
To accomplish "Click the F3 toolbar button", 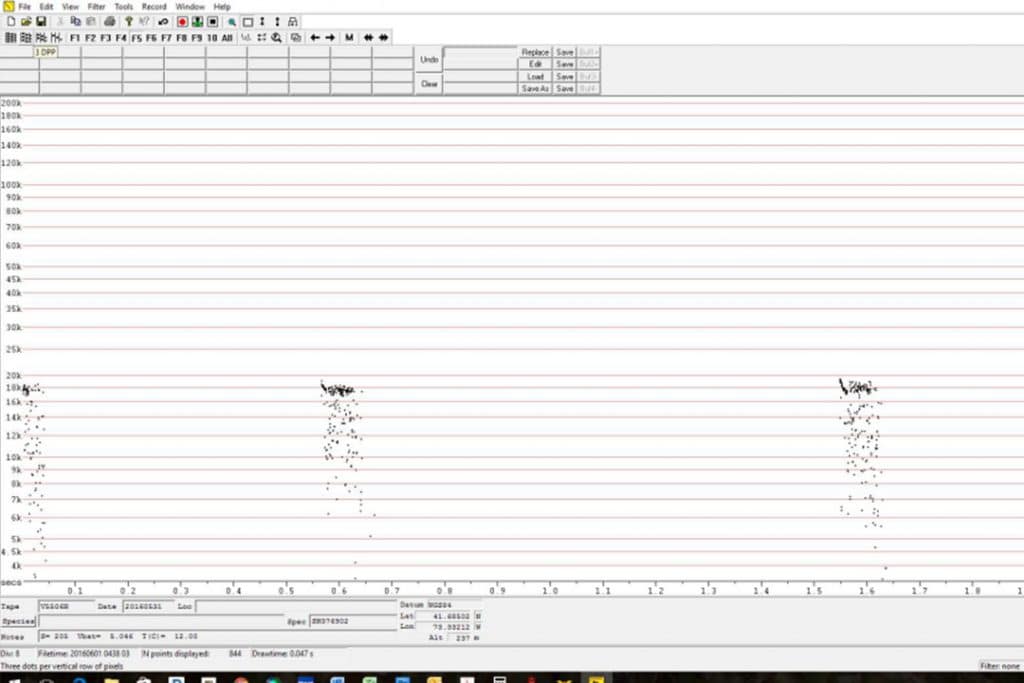I will [106, 38].
